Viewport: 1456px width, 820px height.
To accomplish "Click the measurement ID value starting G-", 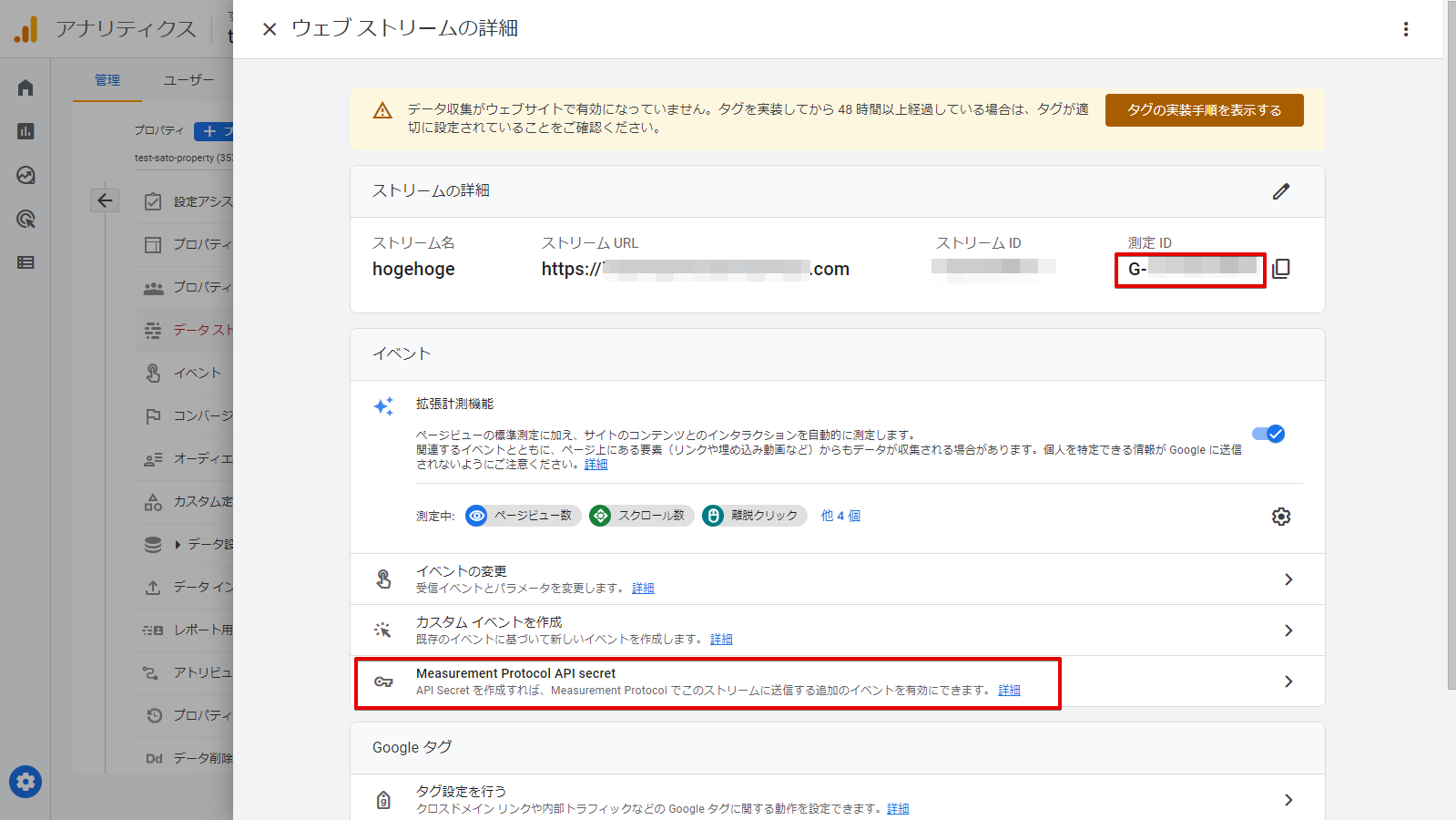I will [1190, 270].
